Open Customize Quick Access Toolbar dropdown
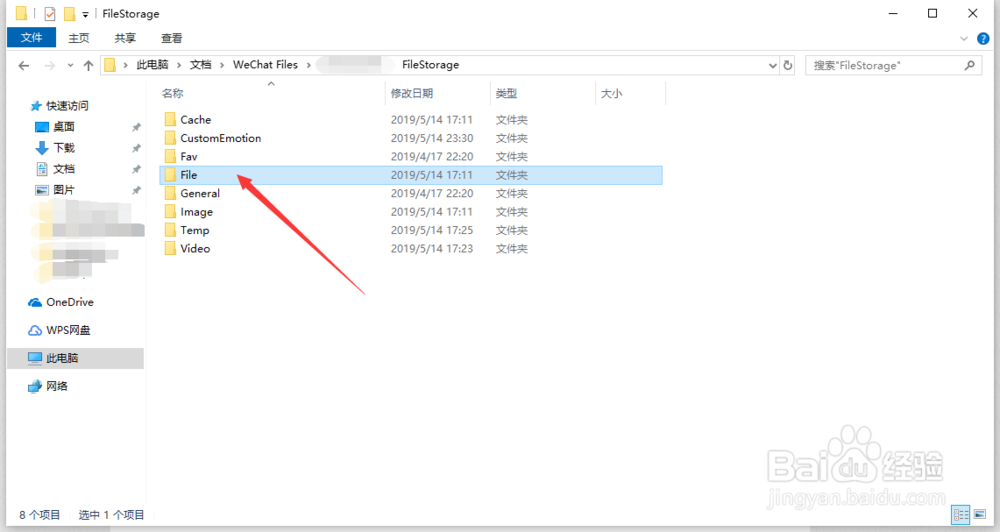1000x532 pixels. [x=85, y=14]
